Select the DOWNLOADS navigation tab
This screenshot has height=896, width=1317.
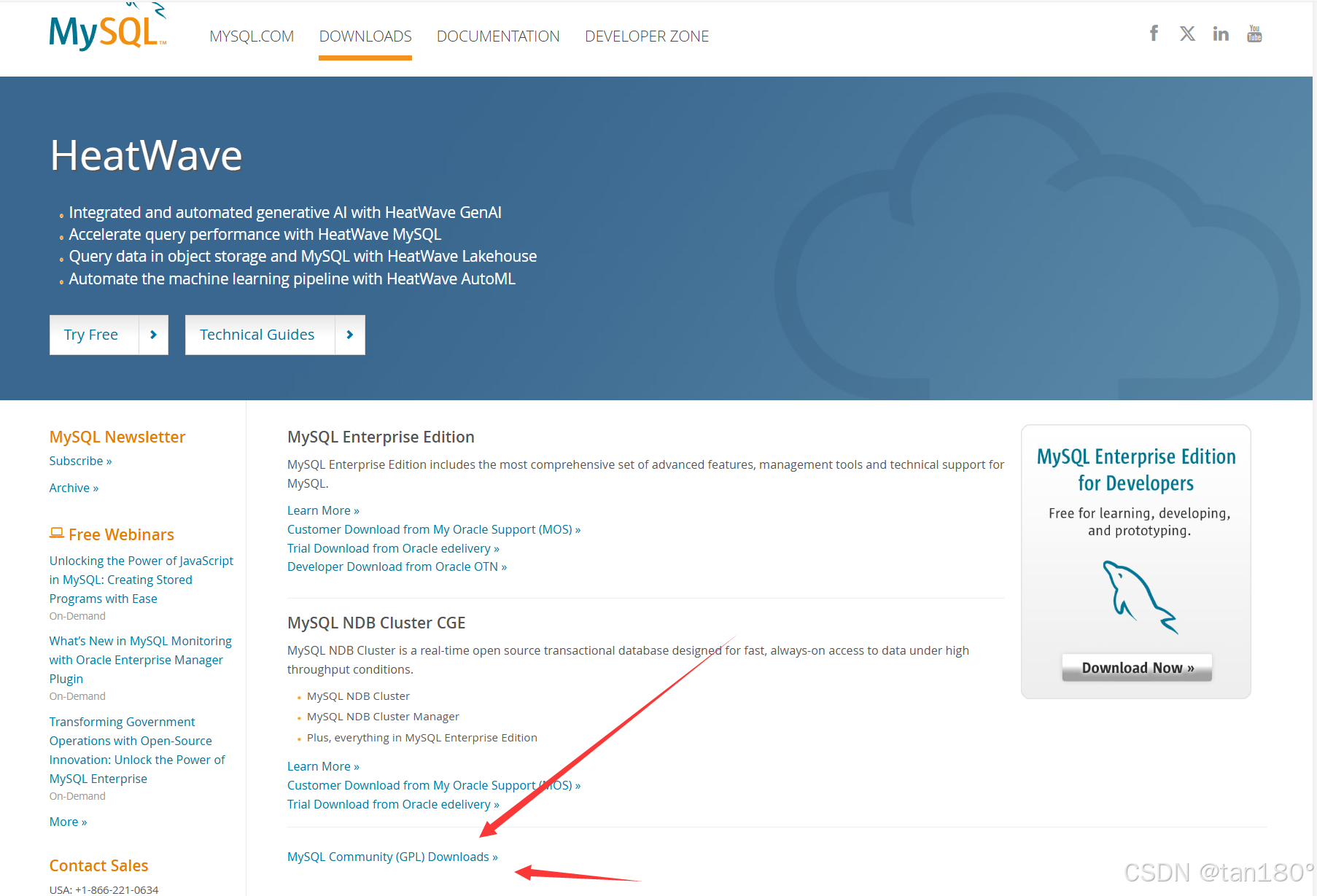(x=365, y=36)
